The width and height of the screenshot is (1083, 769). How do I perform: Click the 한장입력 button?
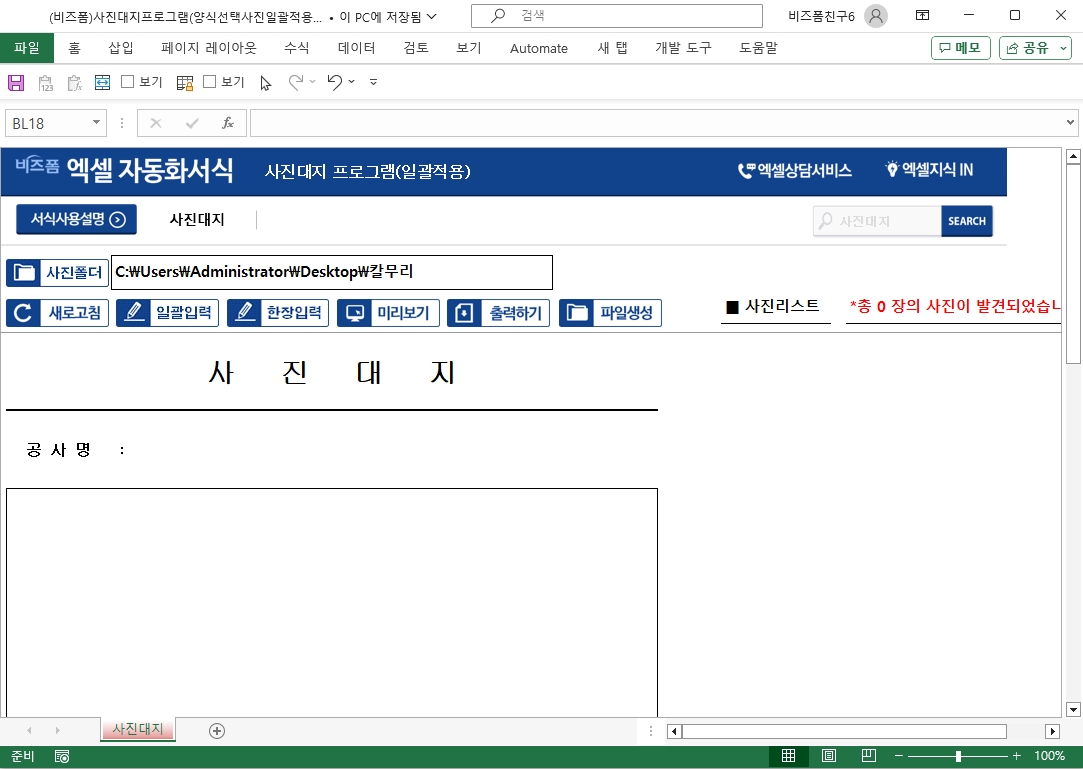pos(278,313)
